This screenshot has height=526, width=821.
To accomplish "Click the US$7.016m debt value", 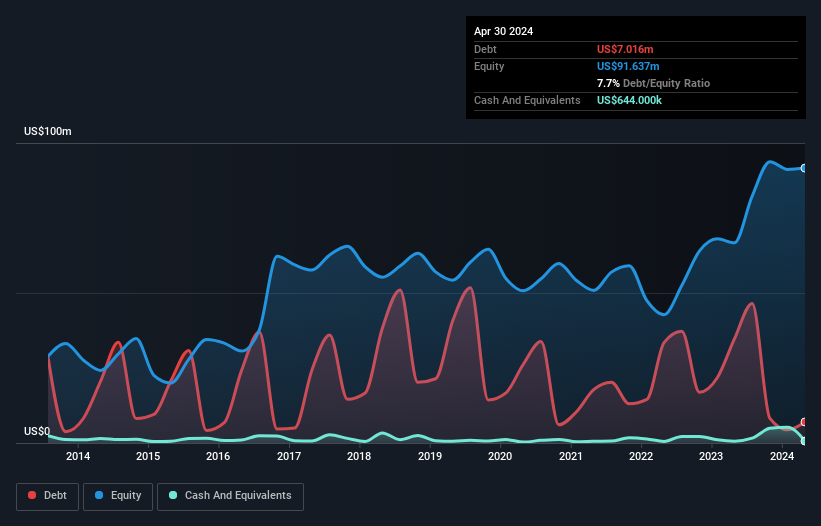I will (625, 49).
